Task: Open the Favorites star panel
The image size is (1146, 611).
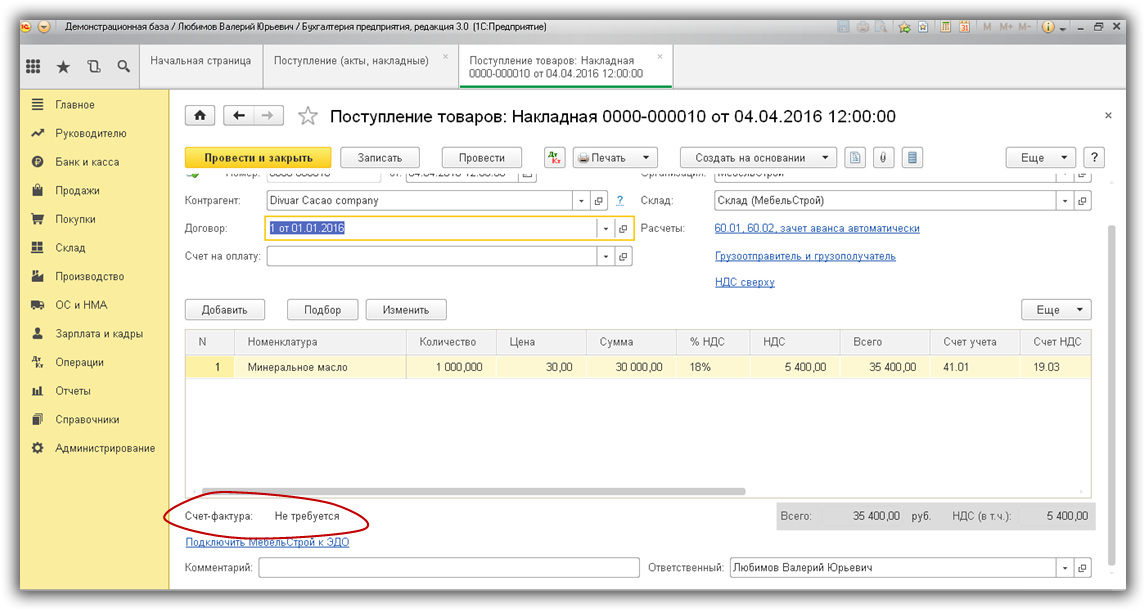Action: tap(63, 67)
